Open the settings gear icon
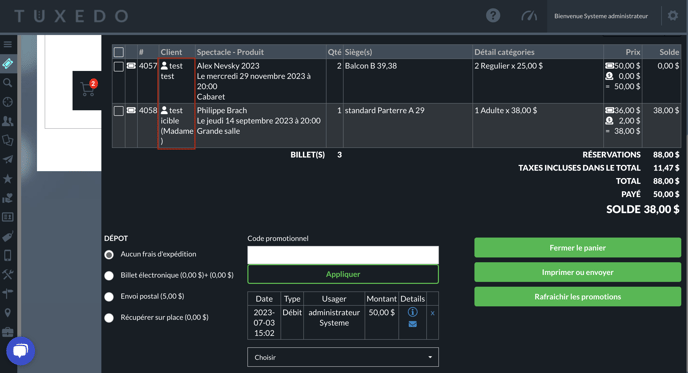The height and width of the screenshot is (373, 688). click(673, 16)
